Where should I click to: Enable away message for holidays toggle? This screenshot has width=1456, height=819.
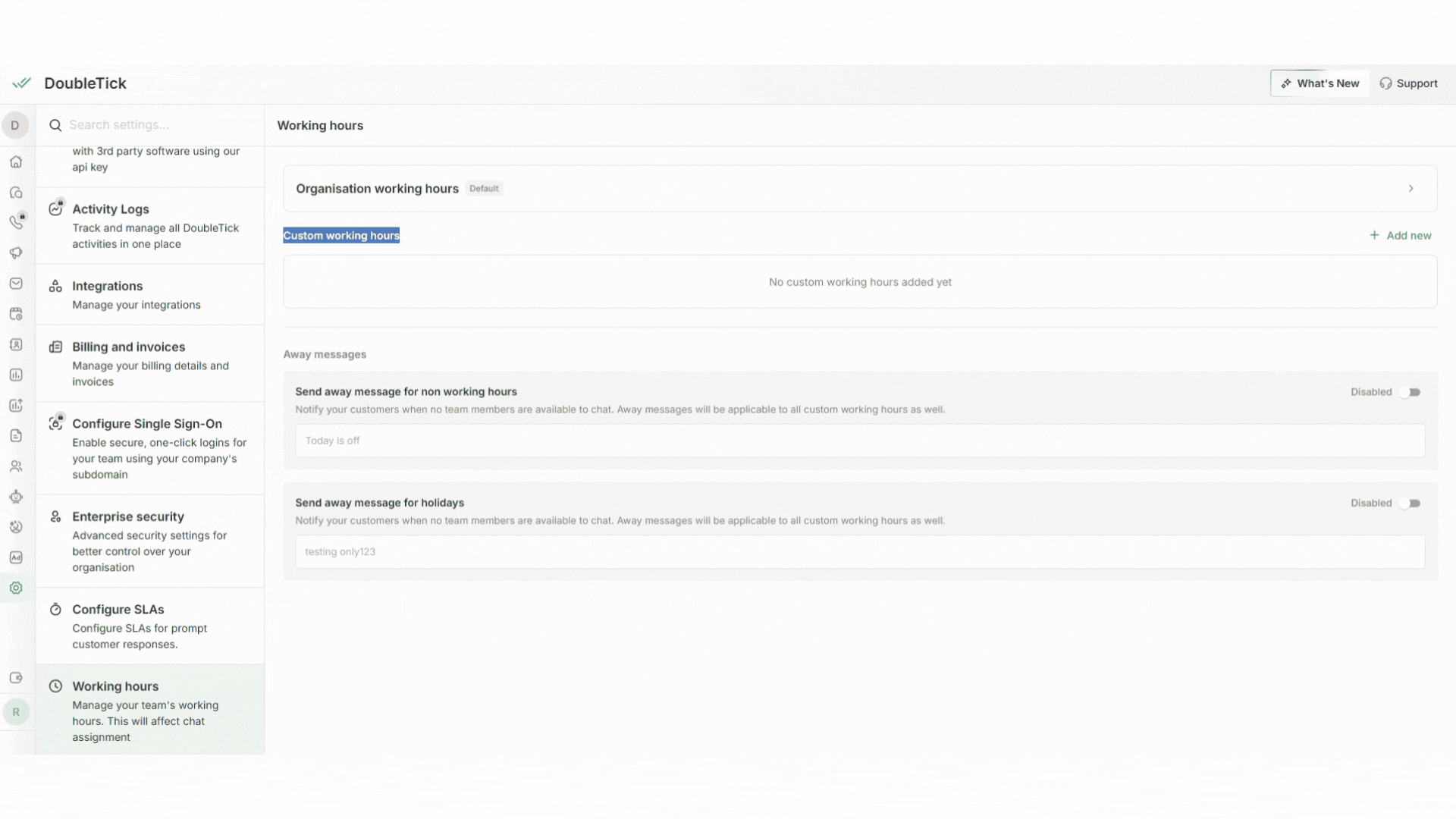(1410, 504)
